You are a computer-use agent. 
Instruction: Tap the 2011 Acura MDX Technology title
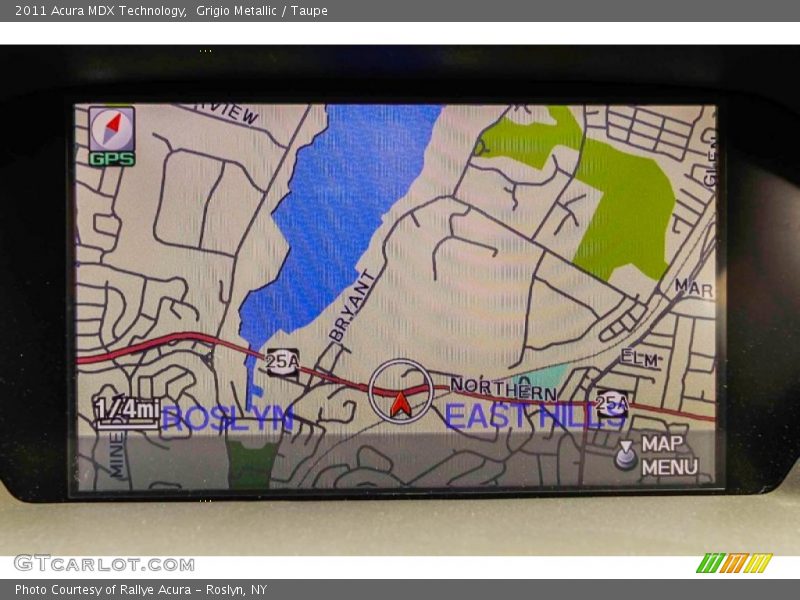coord(100,11)
